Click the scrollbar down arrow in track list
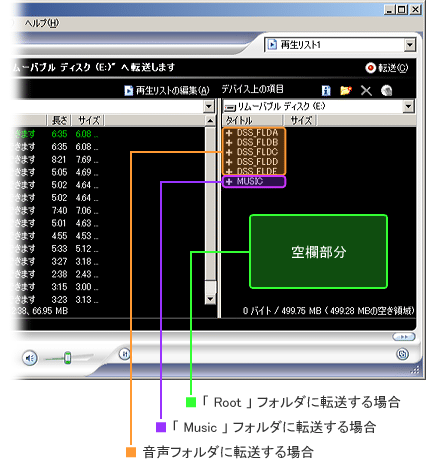426x462 pixels. [x=210, y=299]
